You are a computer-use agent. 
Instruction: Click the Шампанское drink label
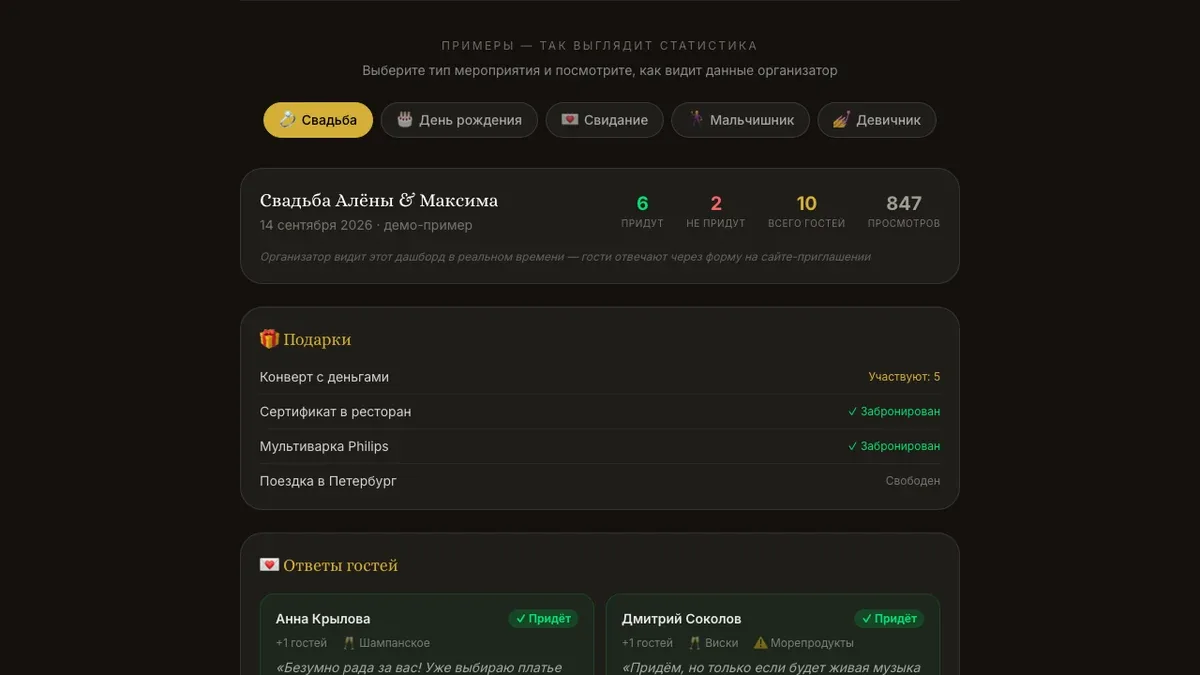395,643
